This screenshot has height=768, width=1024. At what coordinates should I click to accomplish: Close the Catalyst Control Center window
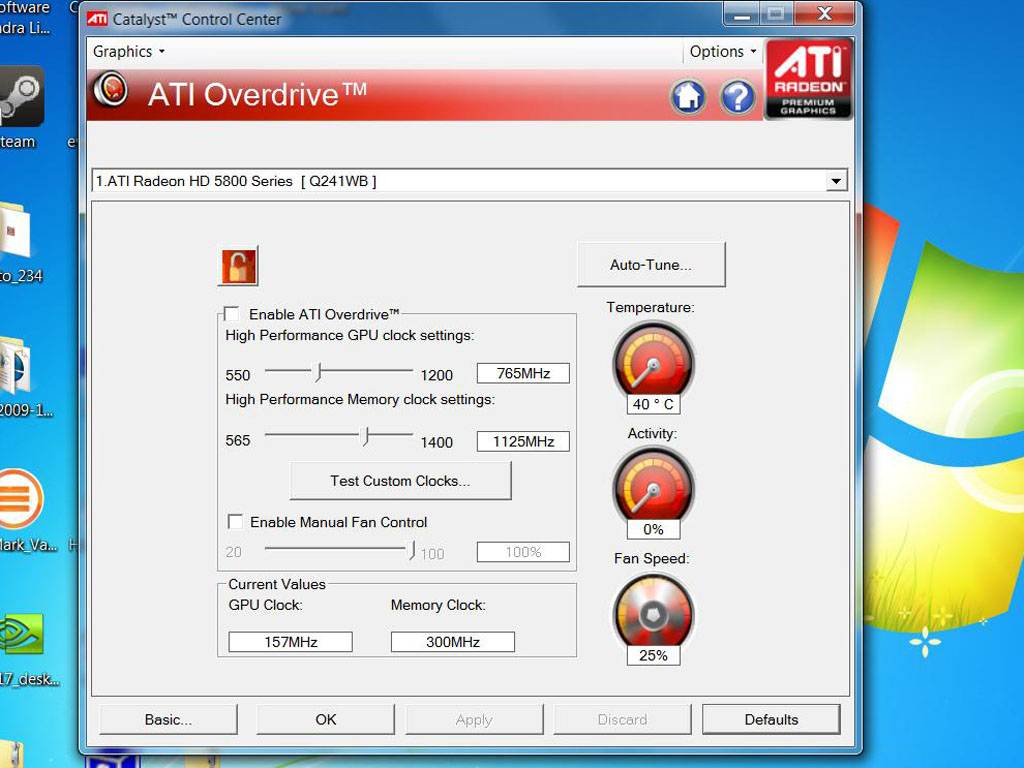(x=825, y=14)
